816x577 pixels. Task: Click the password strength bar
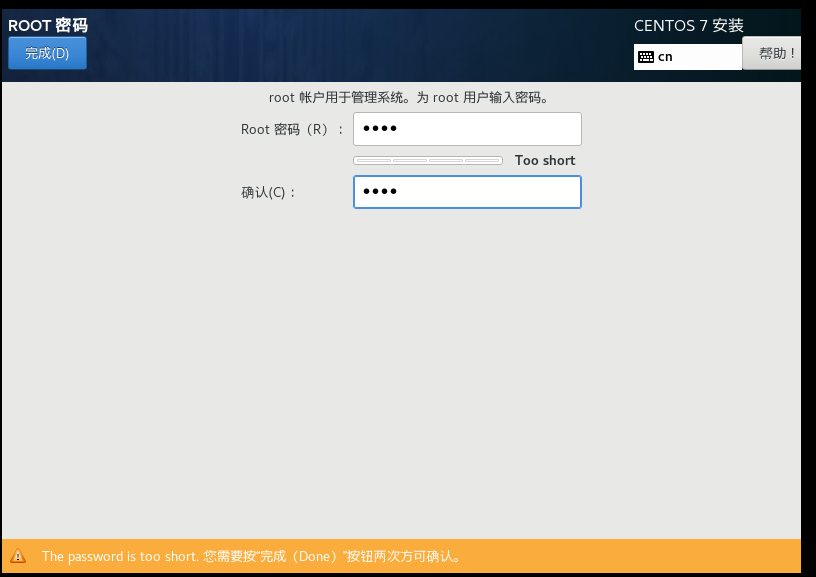(x=428, y=160)
